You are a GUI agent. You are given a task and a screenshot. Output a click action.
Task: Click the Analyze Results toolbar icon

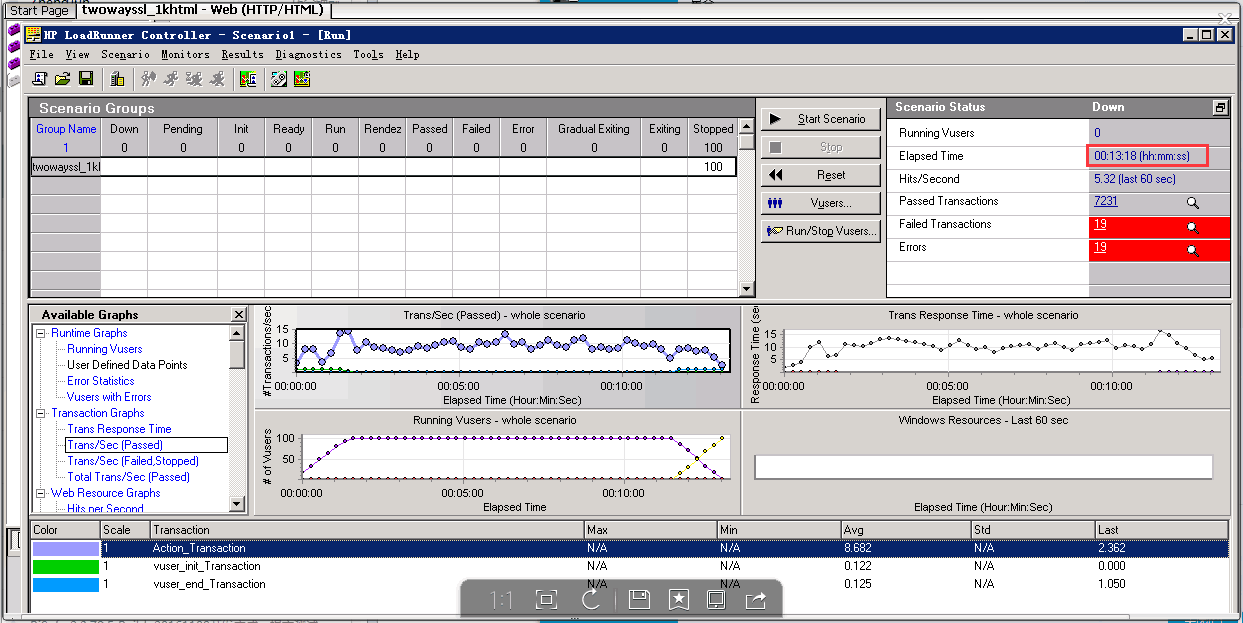click(301, 78)
